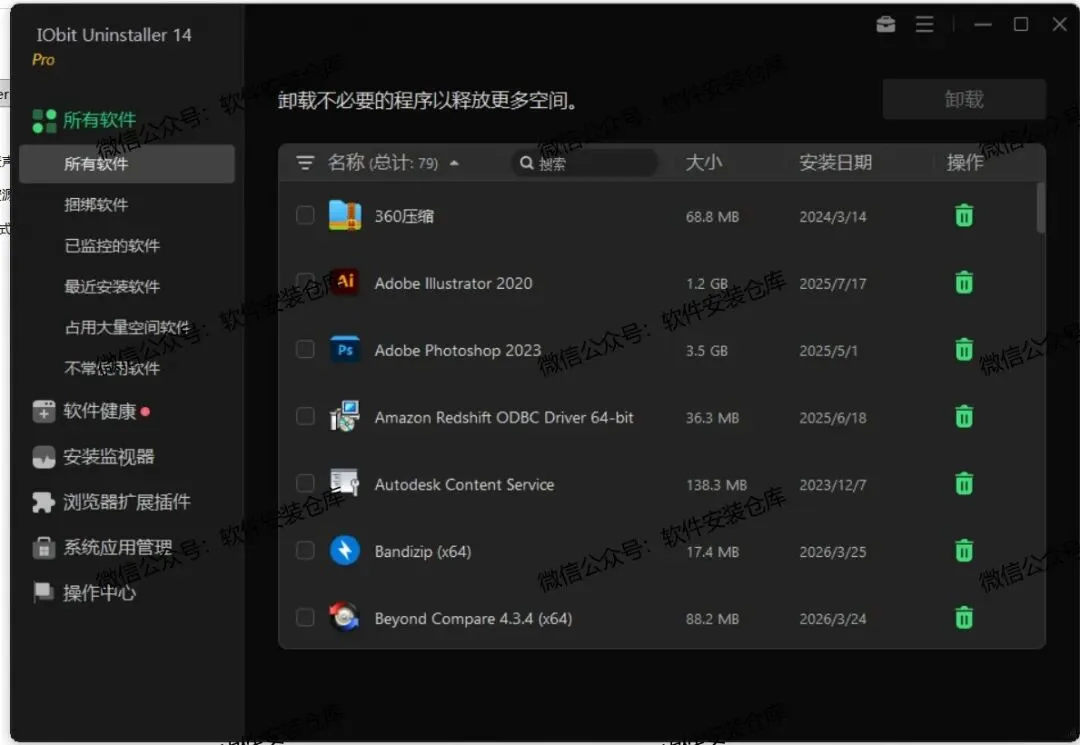Check the box for Adobe Photoshop 2023

(305, 350)
